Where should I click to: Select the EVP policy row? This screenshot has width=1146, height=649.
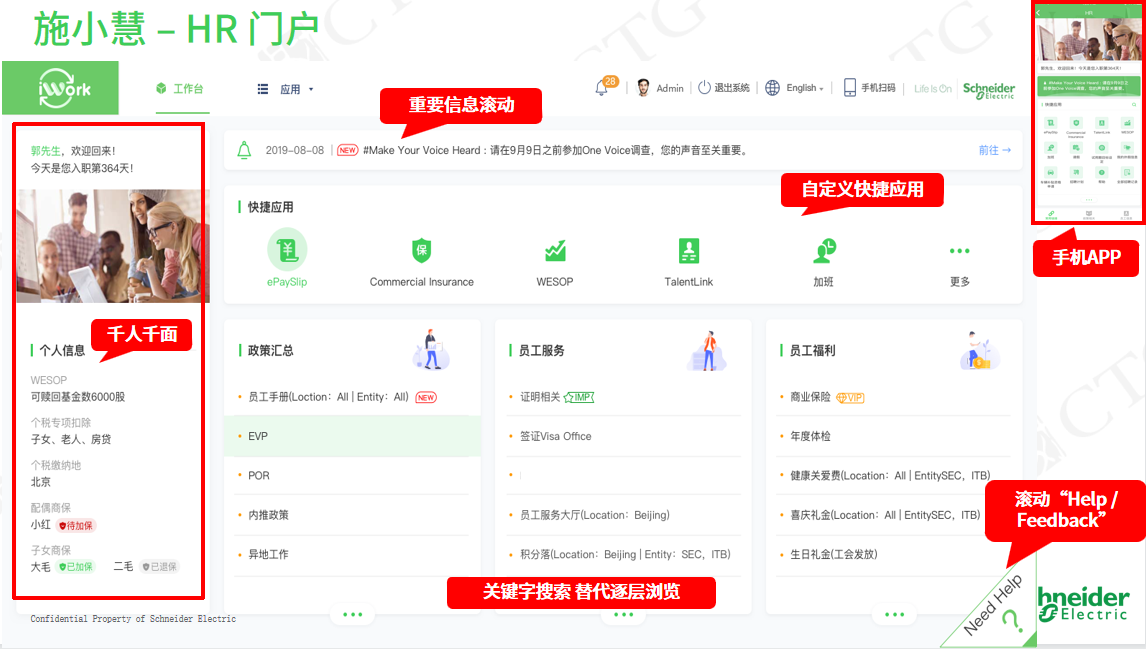pyautogui.click(x=352, y=436)
